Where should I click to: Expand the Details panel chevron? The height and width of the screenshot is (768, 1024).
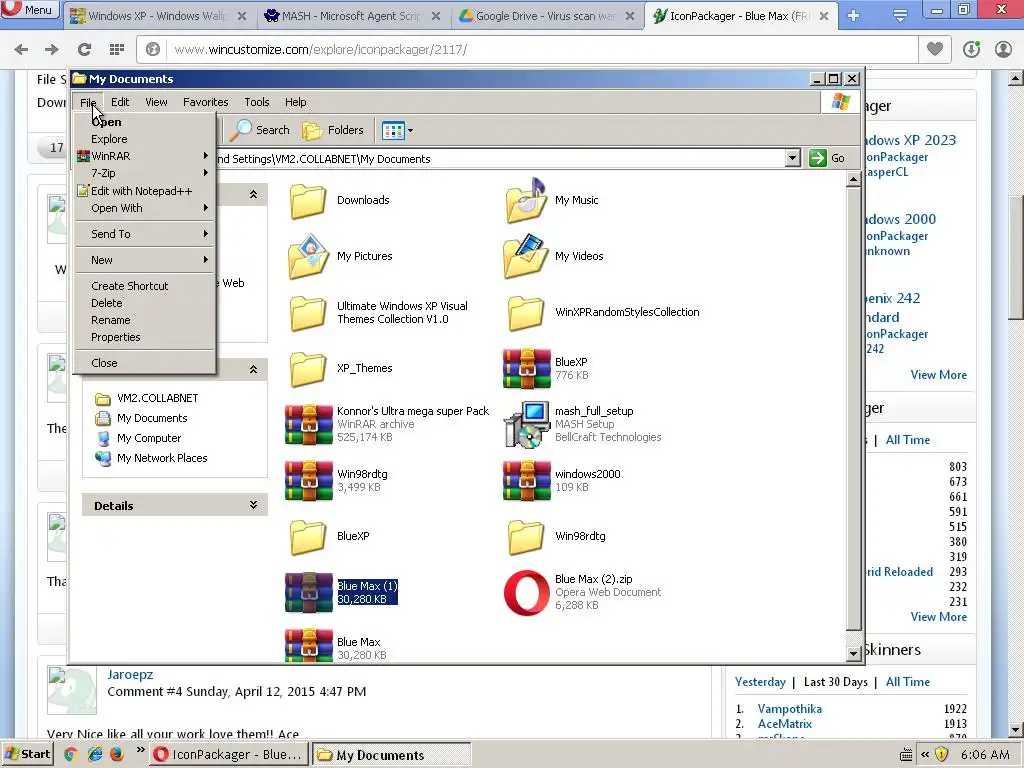(x=253, y=505)
